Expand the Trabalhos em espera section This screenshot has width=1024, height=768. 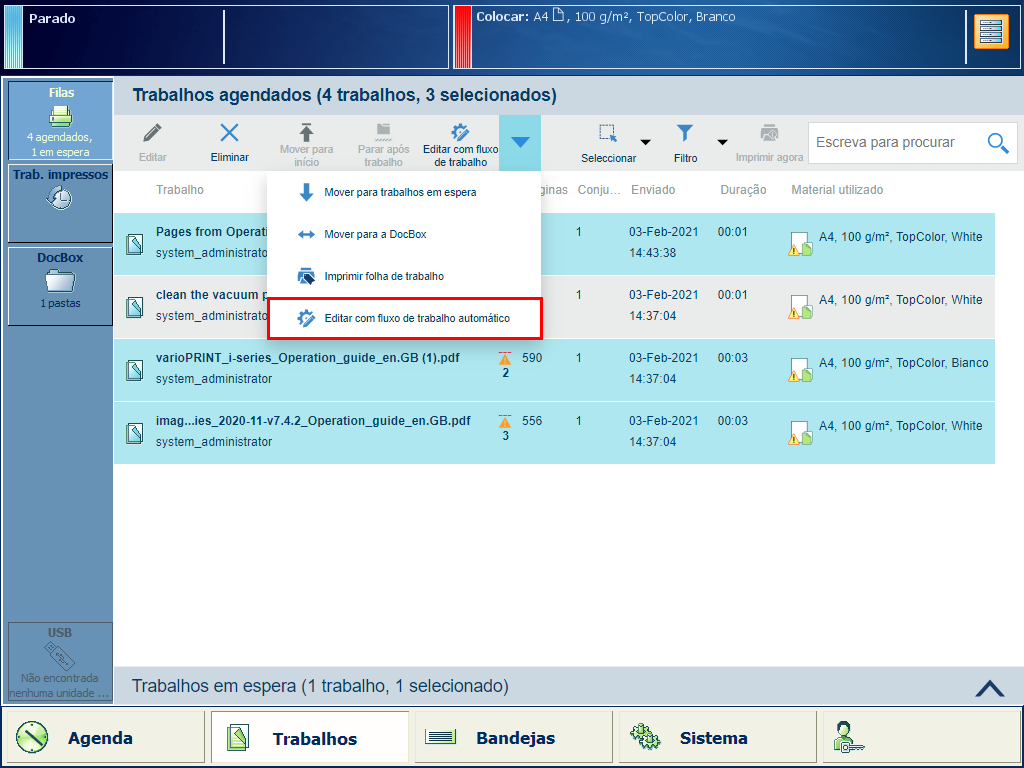(x=989, y=687)
